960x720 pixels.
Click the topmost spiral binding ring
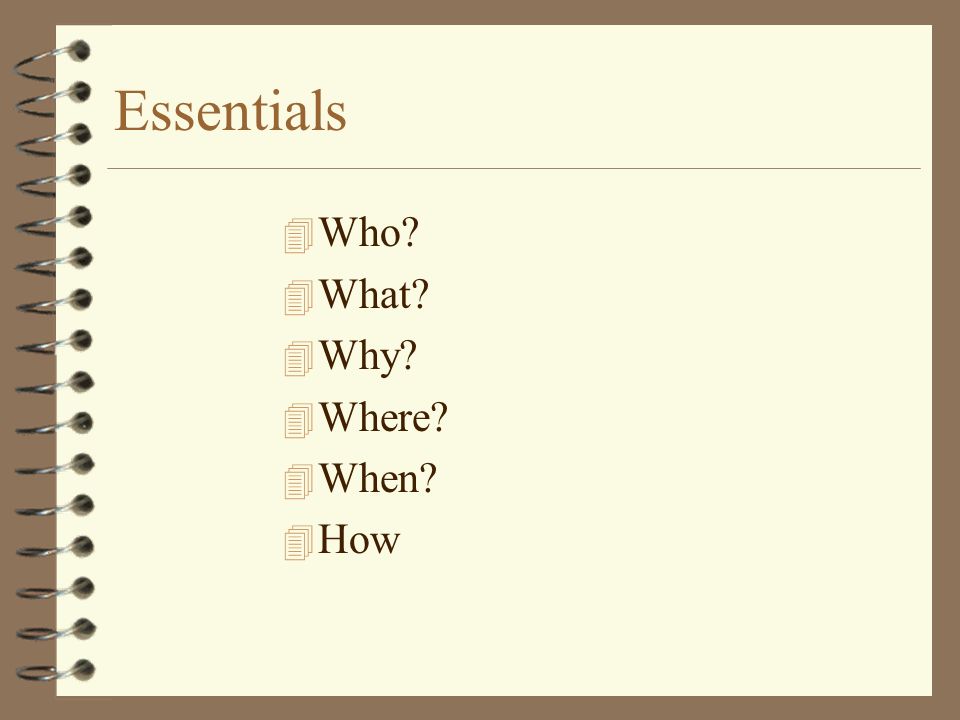pos(52,60)
